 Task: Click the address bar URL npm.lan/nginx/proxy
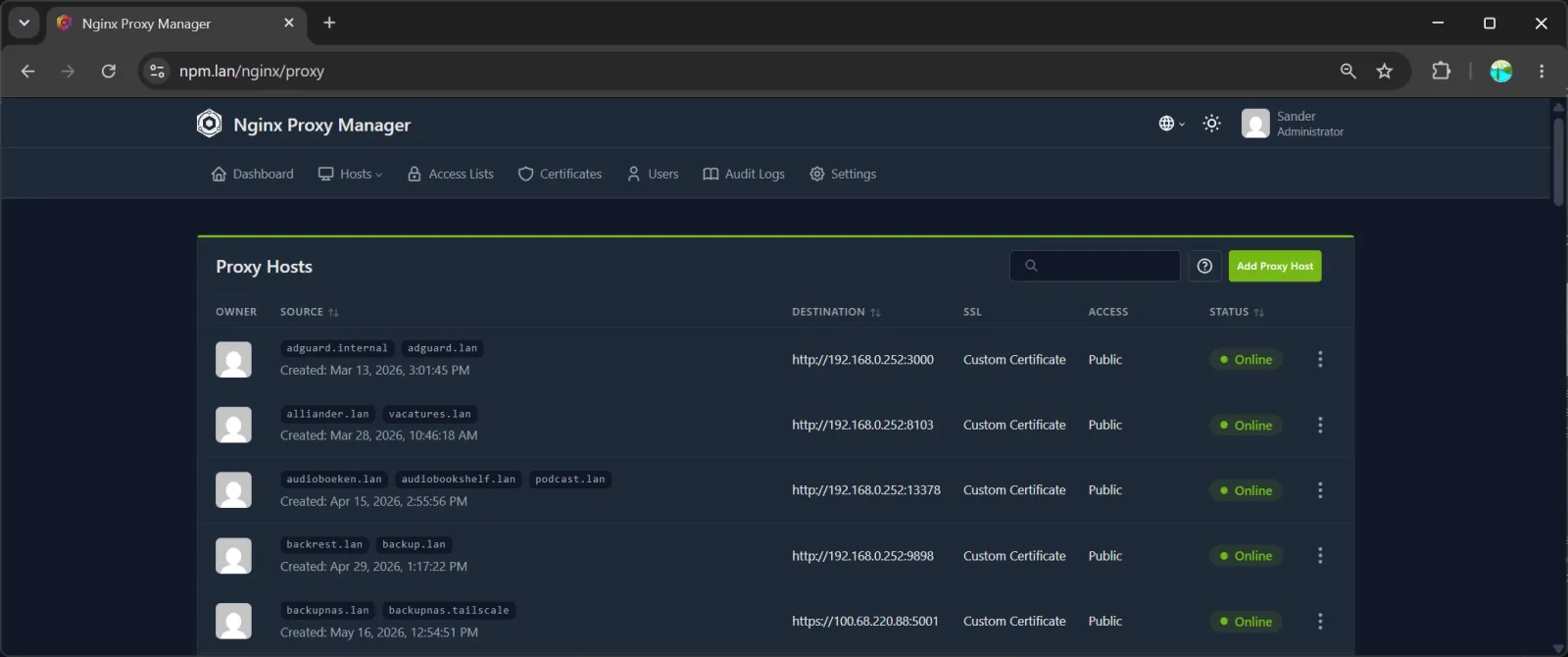tap(252, 71)
